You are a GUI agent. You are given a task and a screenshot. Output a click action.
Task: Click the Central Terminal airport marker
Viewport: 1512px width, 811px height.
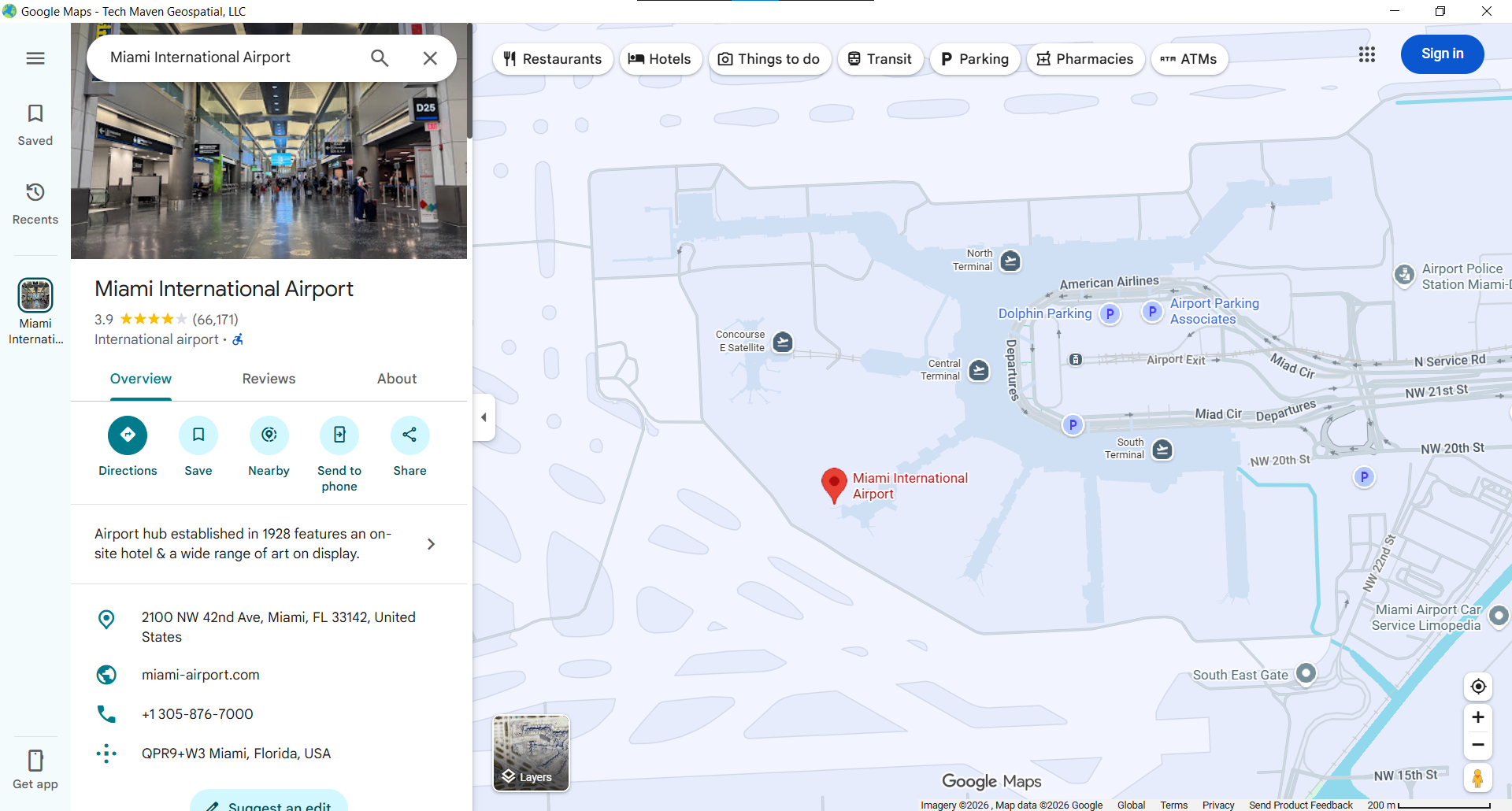pyautogui.click(x=979, y=370)
